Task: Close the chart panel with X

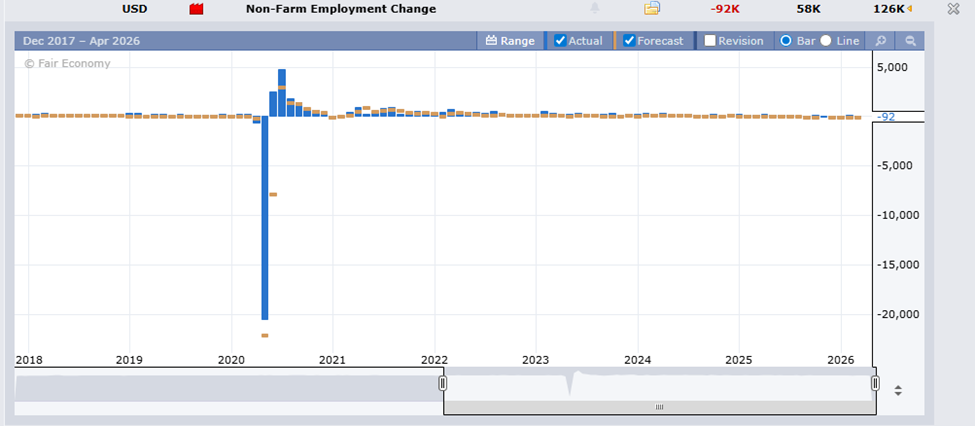Action: 953,9
